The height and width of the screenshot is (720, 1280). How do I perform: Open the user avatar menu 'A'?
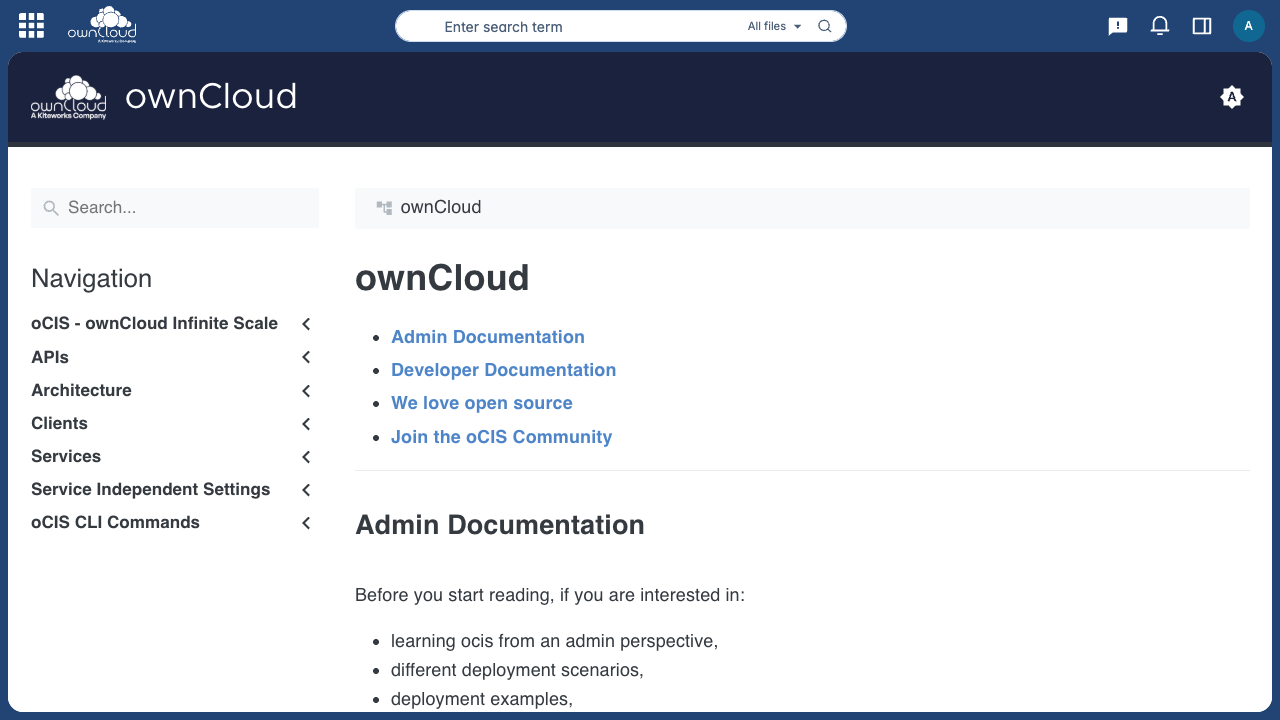[x=1249, y=26]
